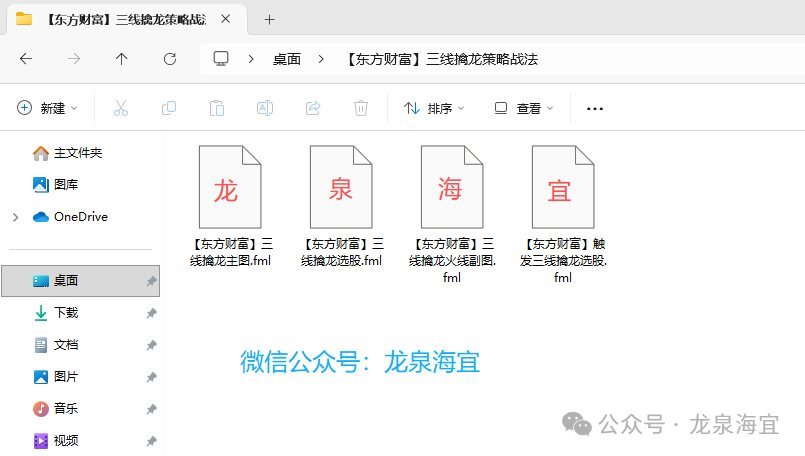Go up one folder level
805x456 pixels.
[x=122, y=59]
